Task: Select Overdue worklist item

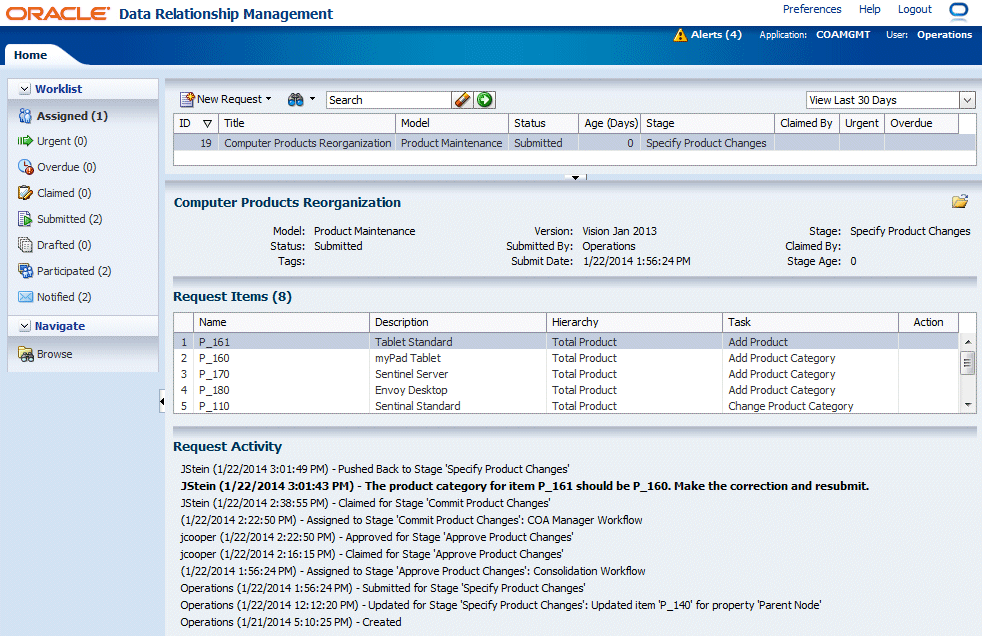Action: tap(66, 167)
